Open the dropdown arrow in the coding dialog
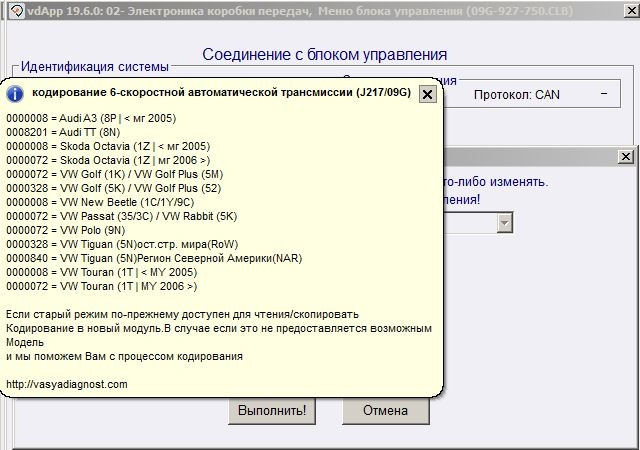The image size is (640, 450). pos(504,223)
